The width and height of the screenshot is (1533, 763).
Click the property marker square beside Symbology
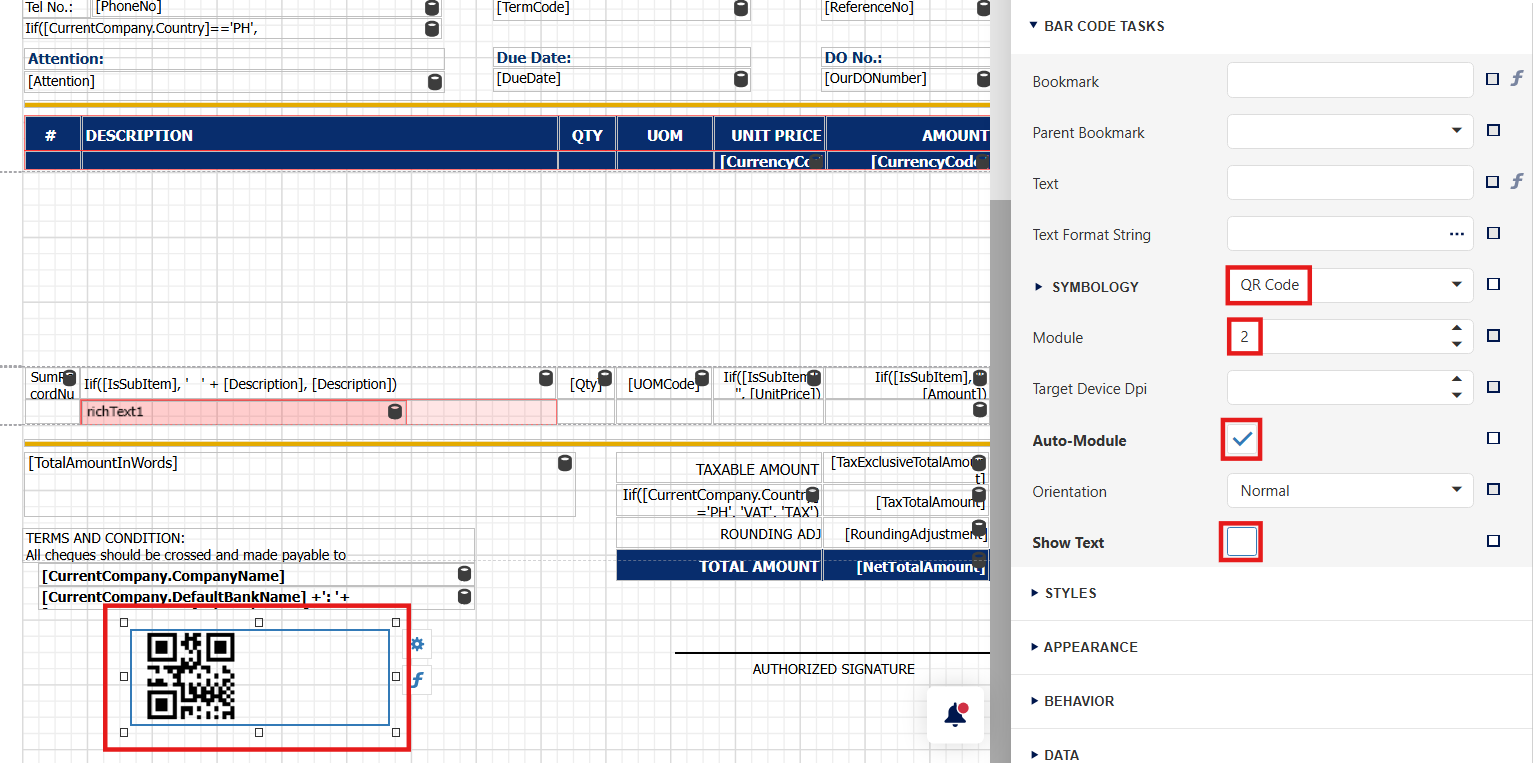pyautogui.click(x=1493, y=284)
